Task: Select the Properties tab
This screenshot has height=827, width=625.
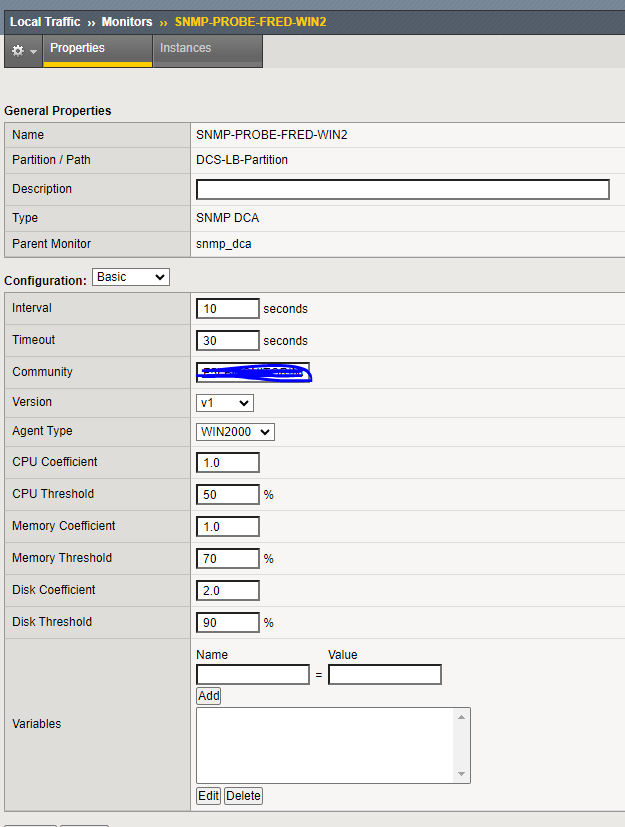Action: point(99,46)
